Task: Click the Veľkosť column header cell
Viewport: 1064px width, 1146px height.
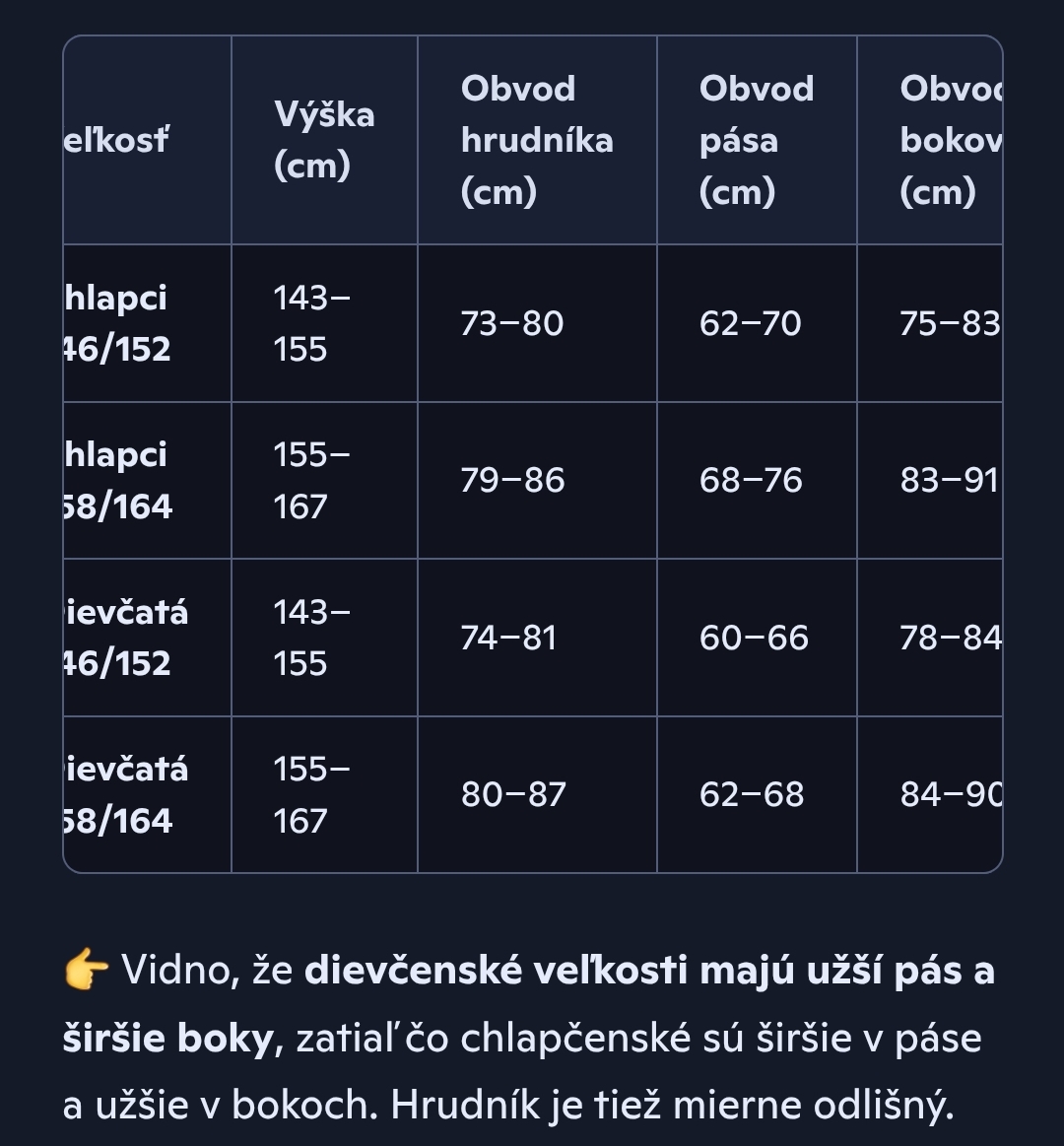Action: tap(116, 140)
